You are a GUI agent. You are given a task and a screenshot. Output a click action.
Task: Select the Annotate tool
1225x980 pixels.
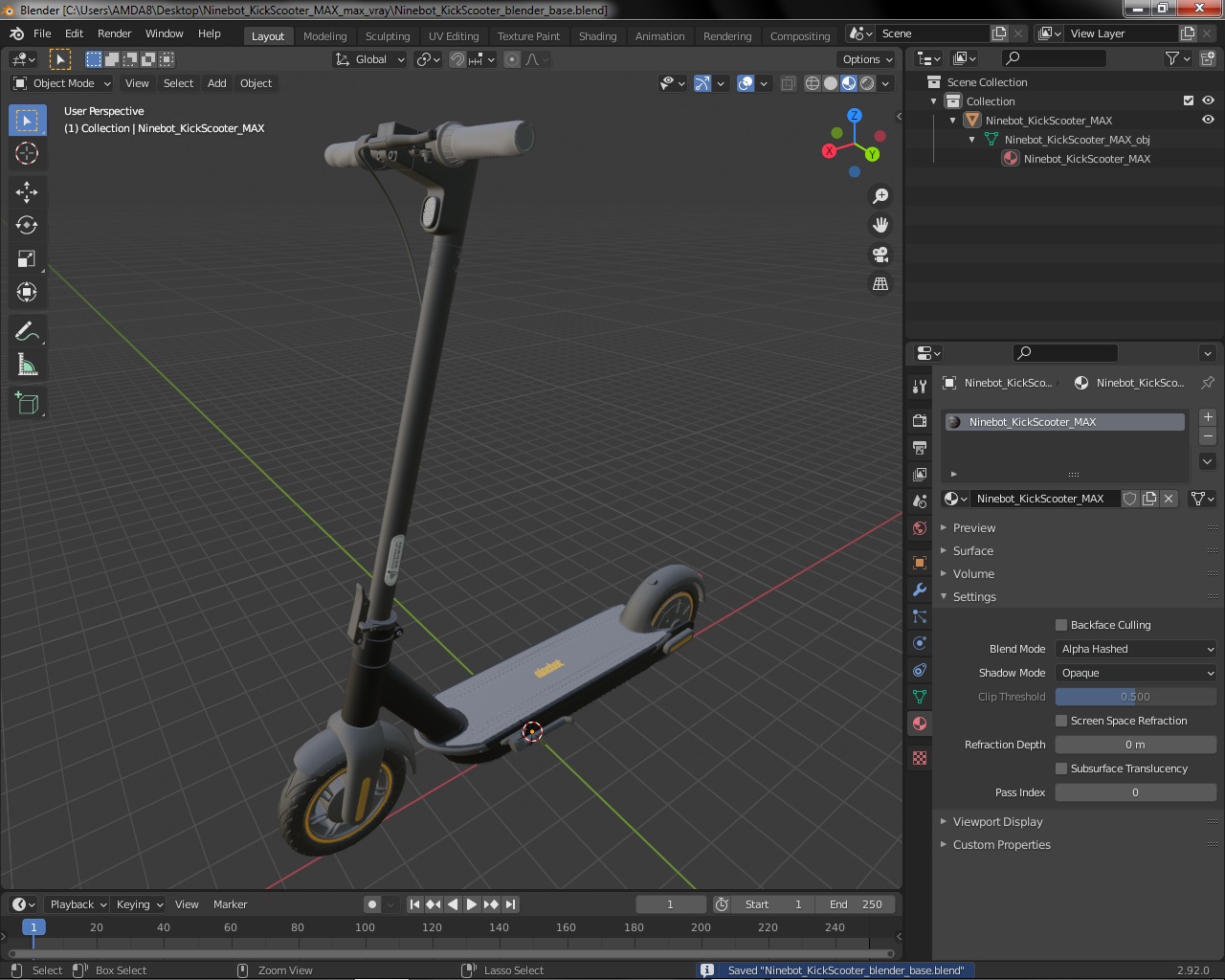coord(27,331)
